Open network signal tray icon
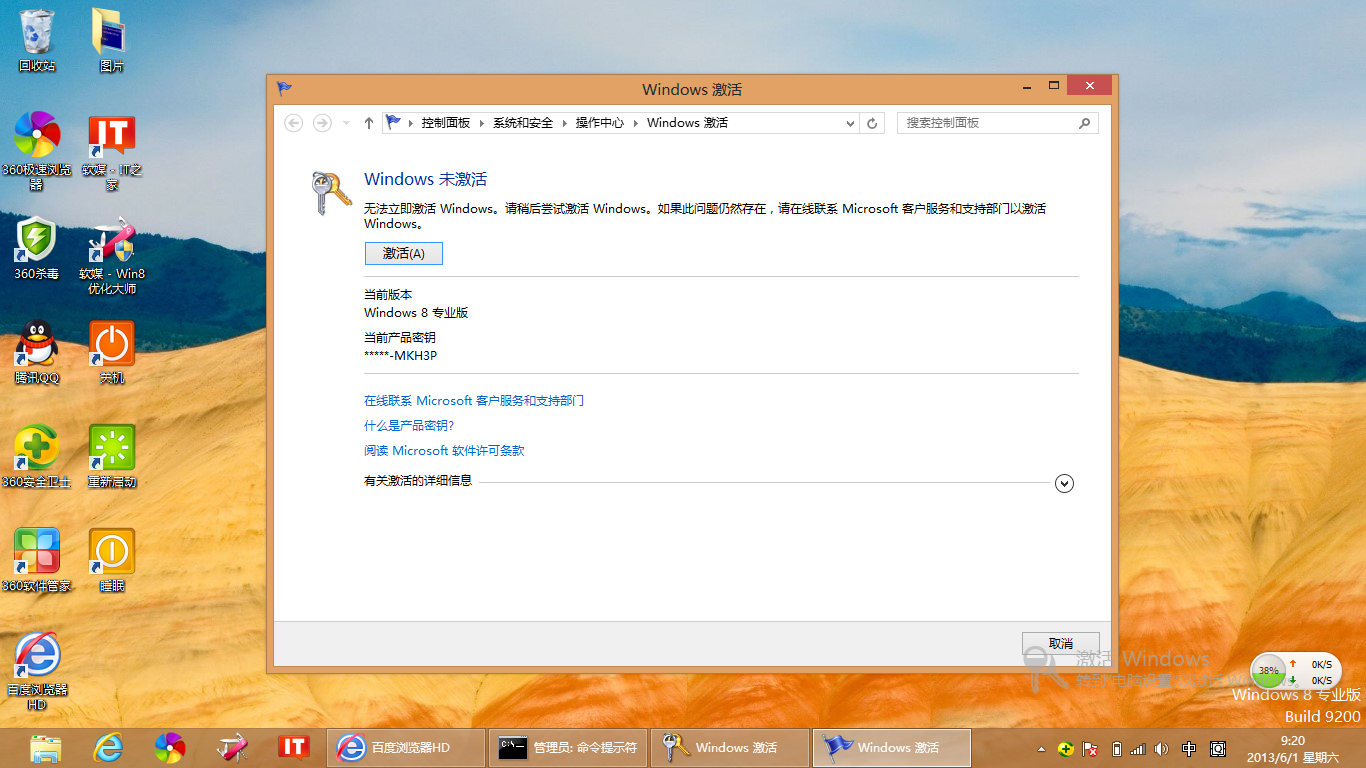1366x768 pixels. tap(1138, 748)
